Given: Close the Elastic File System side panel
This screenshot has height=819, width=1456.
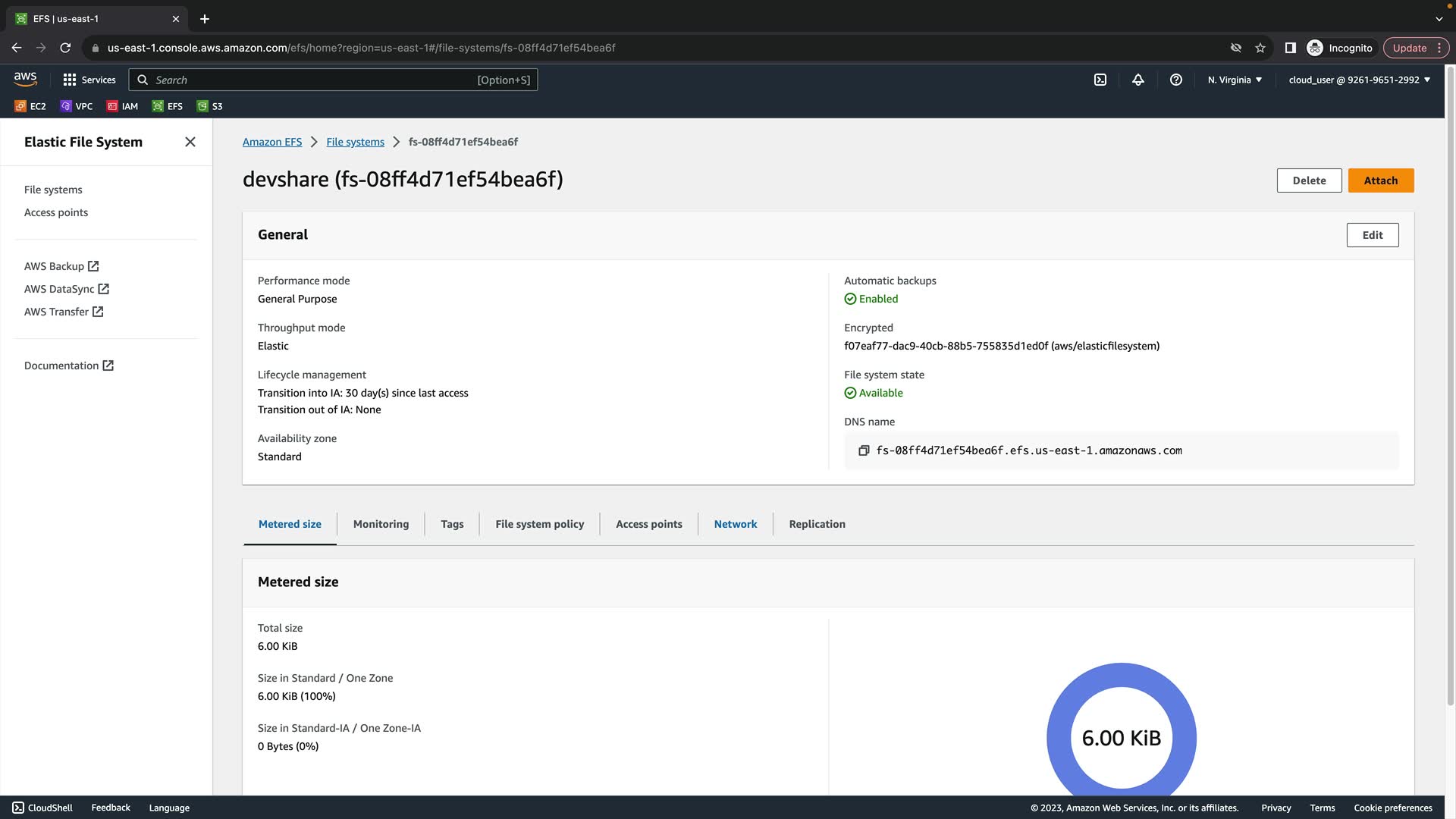Looking at the screenshot, I should coord(190,142).
